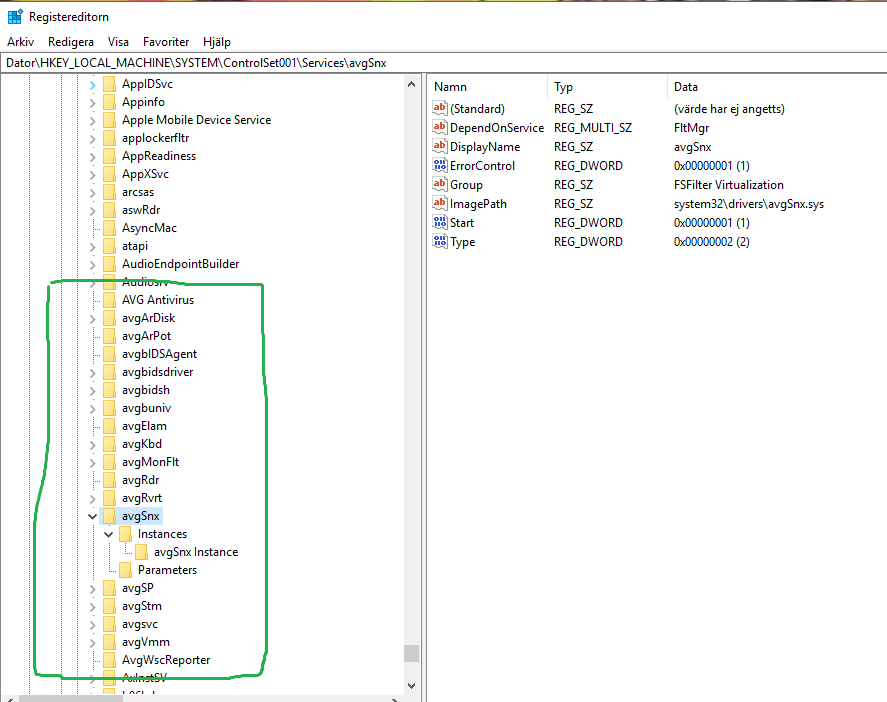Screen dimensions: 887x702
Task: Collapse the avgSnx key
Action: click(92, 516)
